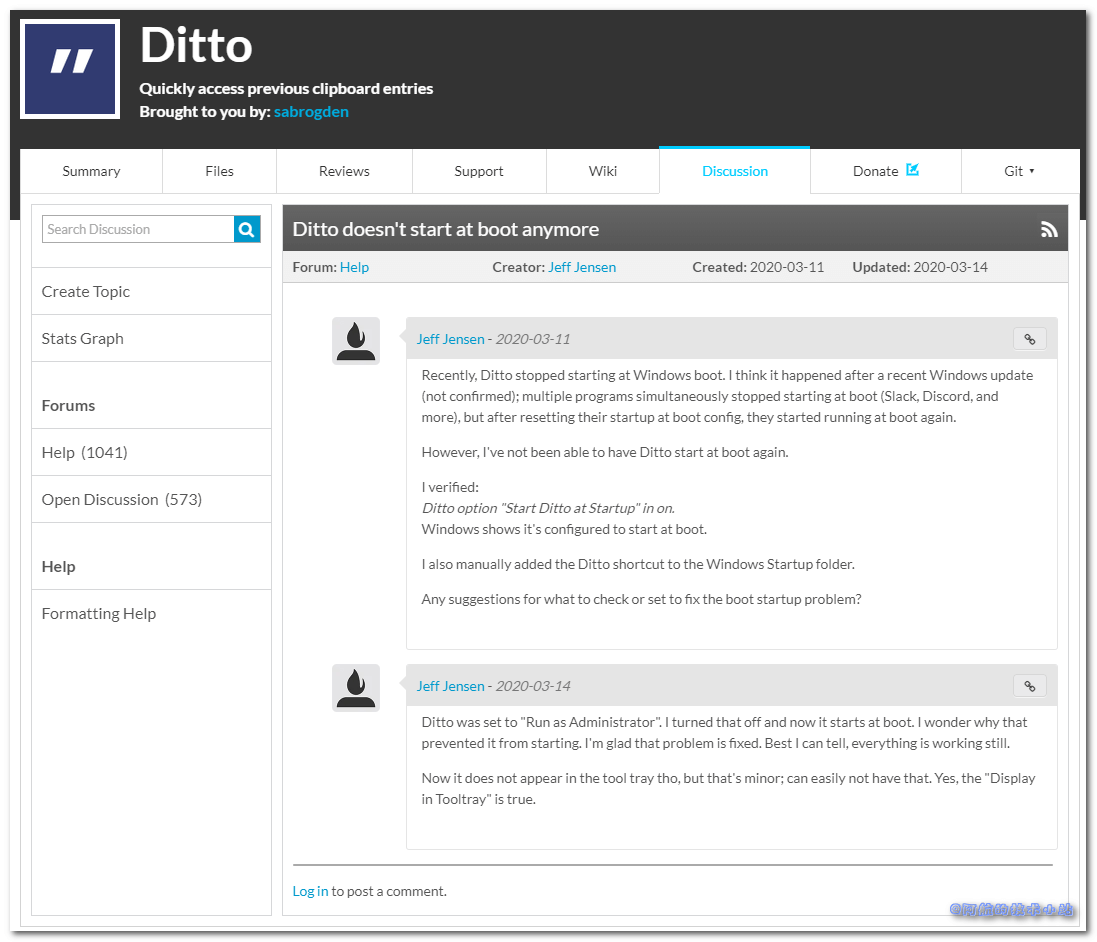Go to the Support tab
Viewport: 1097px width, 942px height.
pyautogui.click(x=479, y=170)
